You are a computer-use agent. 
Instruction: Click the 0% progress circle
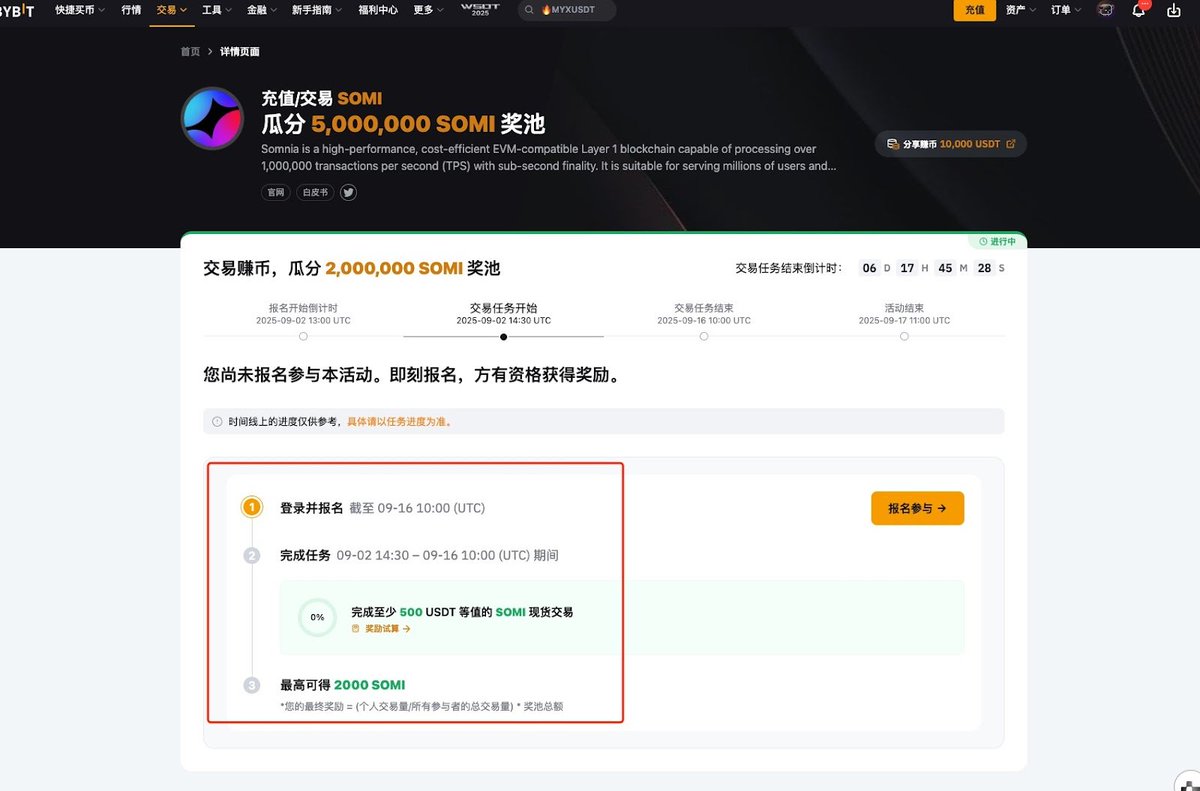click(317, 617)
